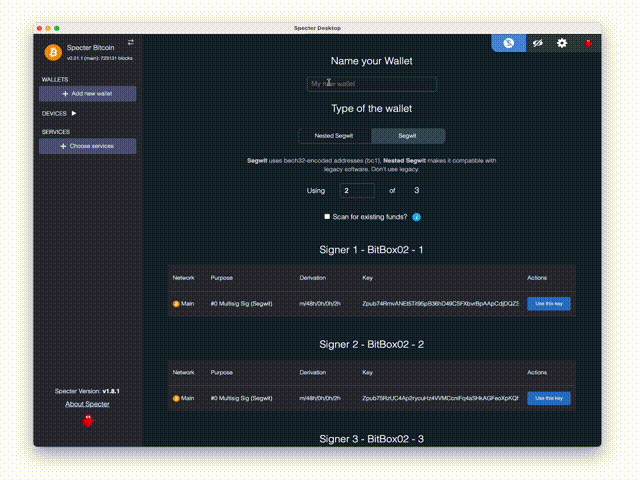Focus the wallet name input field
The image size is (640, 480).
[x=371, y=84]
